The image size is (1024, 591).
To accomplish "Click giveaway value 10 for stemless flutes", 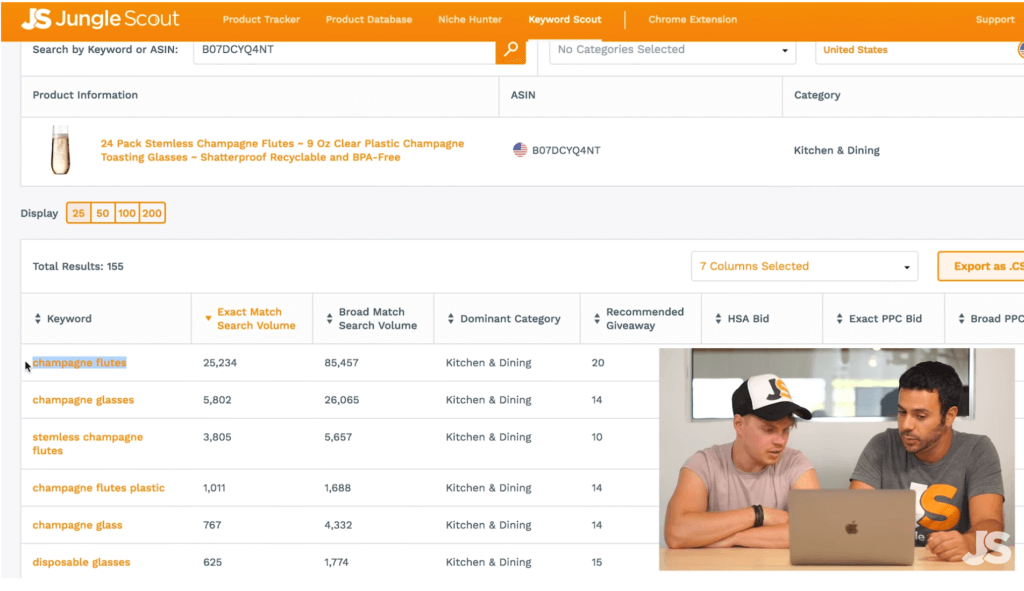I will [597, 437].
